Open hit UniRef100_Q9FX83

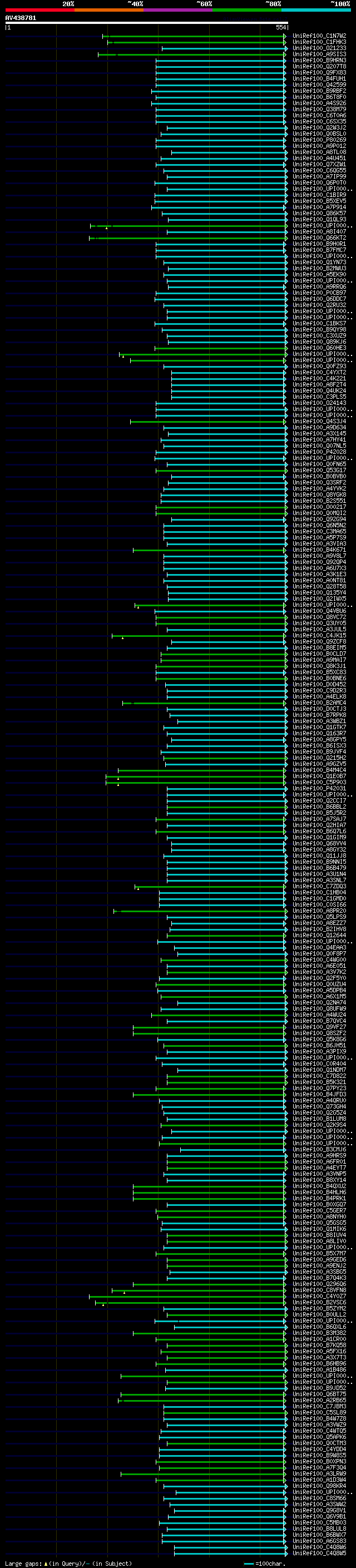319,72
